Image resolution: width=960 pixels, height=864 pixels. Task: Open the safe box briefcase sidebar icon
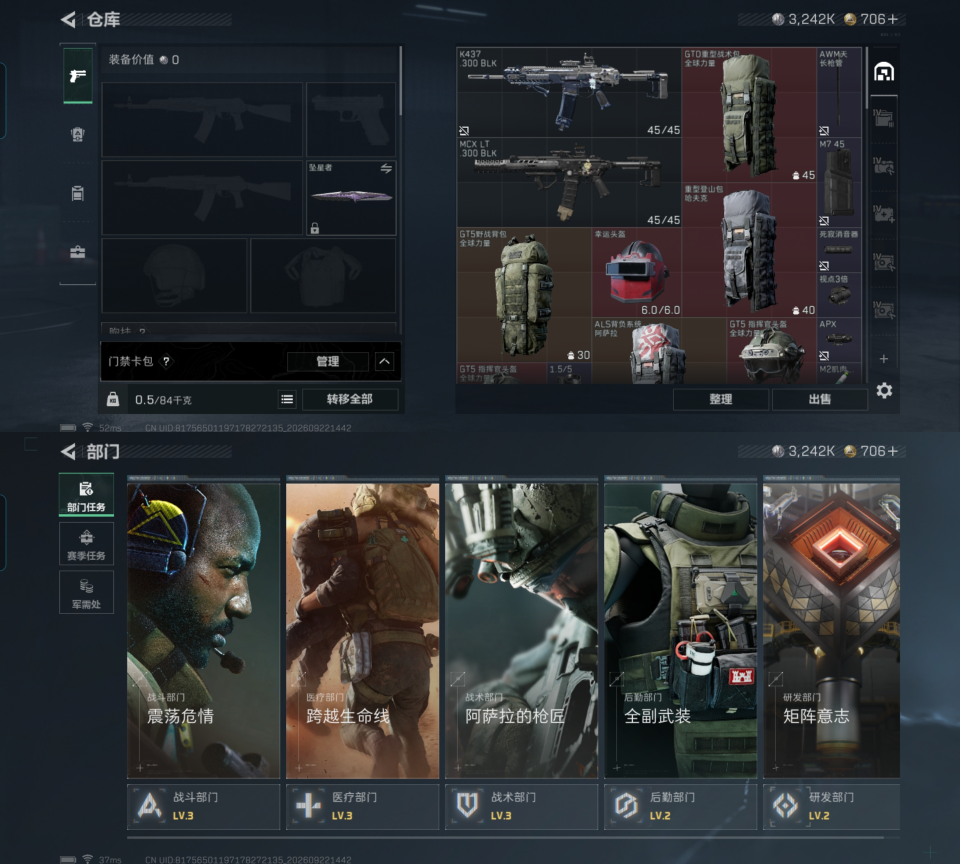click(x=78, y=252)
